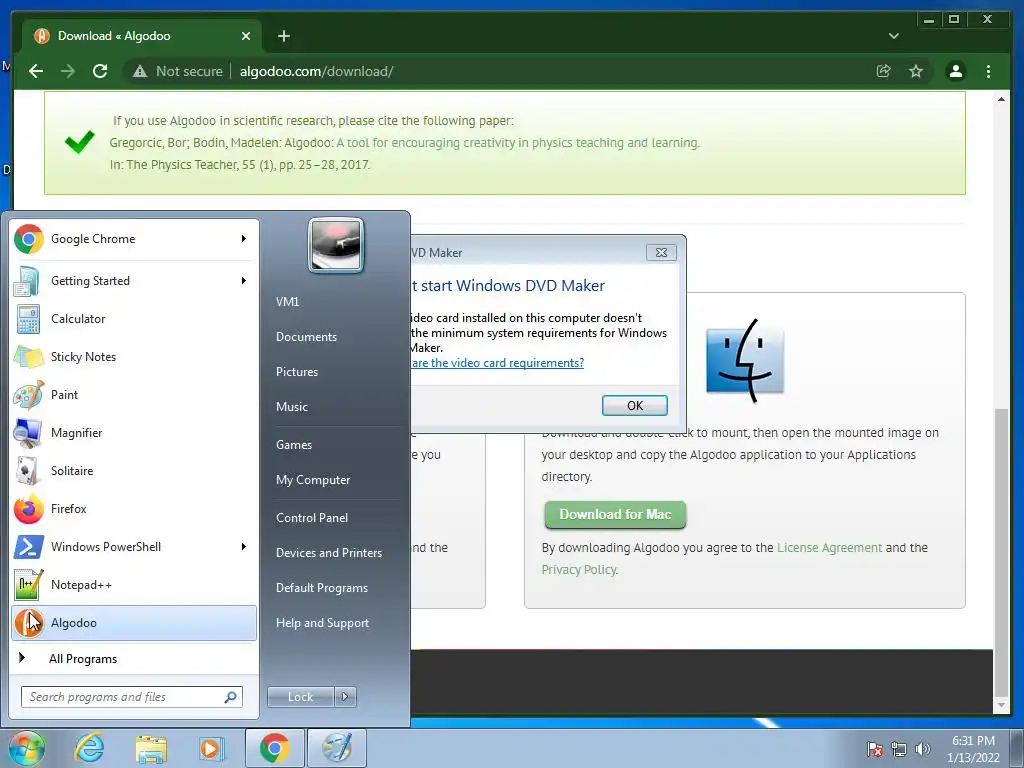Expand Windows PowerShell submenu arrow
The image size is (1024, 768).
pos(244,547)
